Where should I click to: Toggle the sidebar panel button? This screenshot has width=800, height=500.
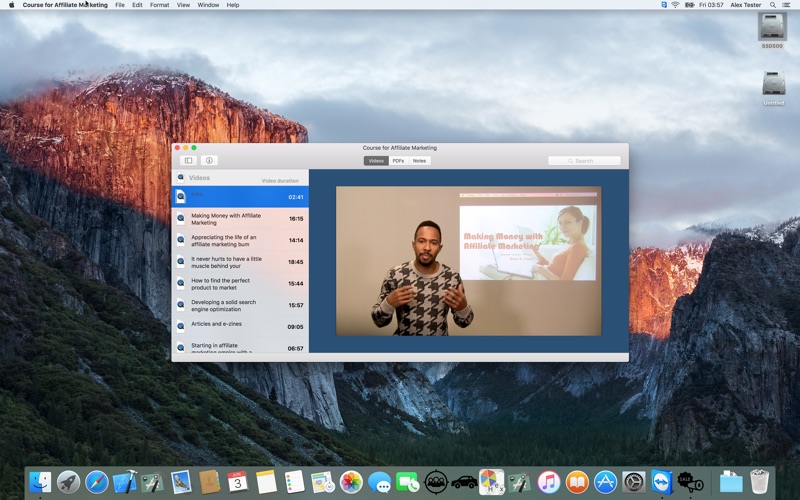187,160
